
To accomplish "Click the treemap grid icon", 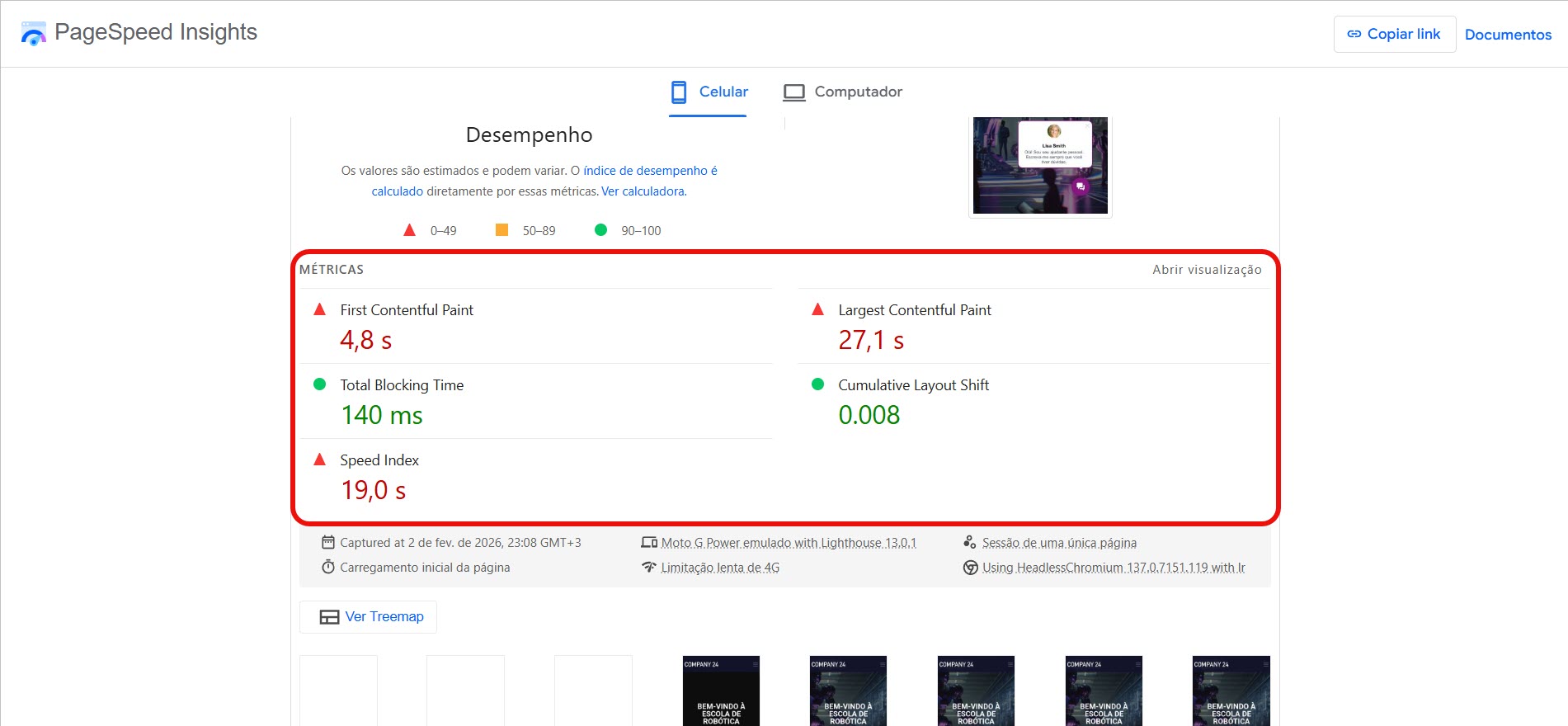I will pos(329,617).
